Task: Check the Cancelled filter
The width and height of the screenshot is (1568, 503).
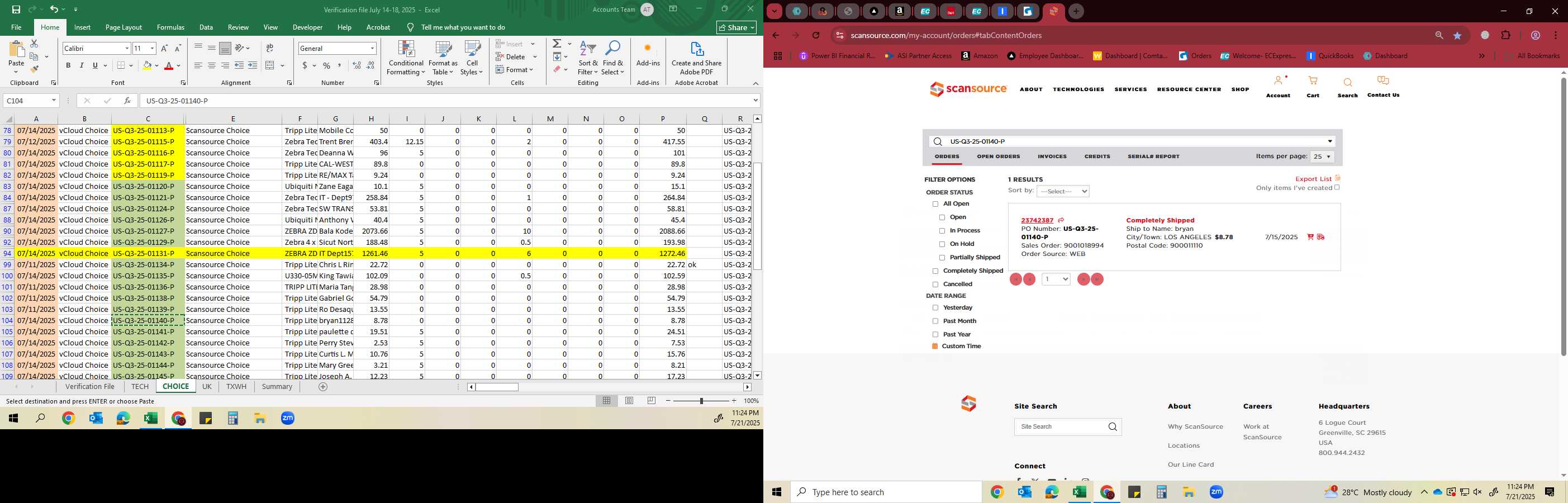Action: point(935,284)
